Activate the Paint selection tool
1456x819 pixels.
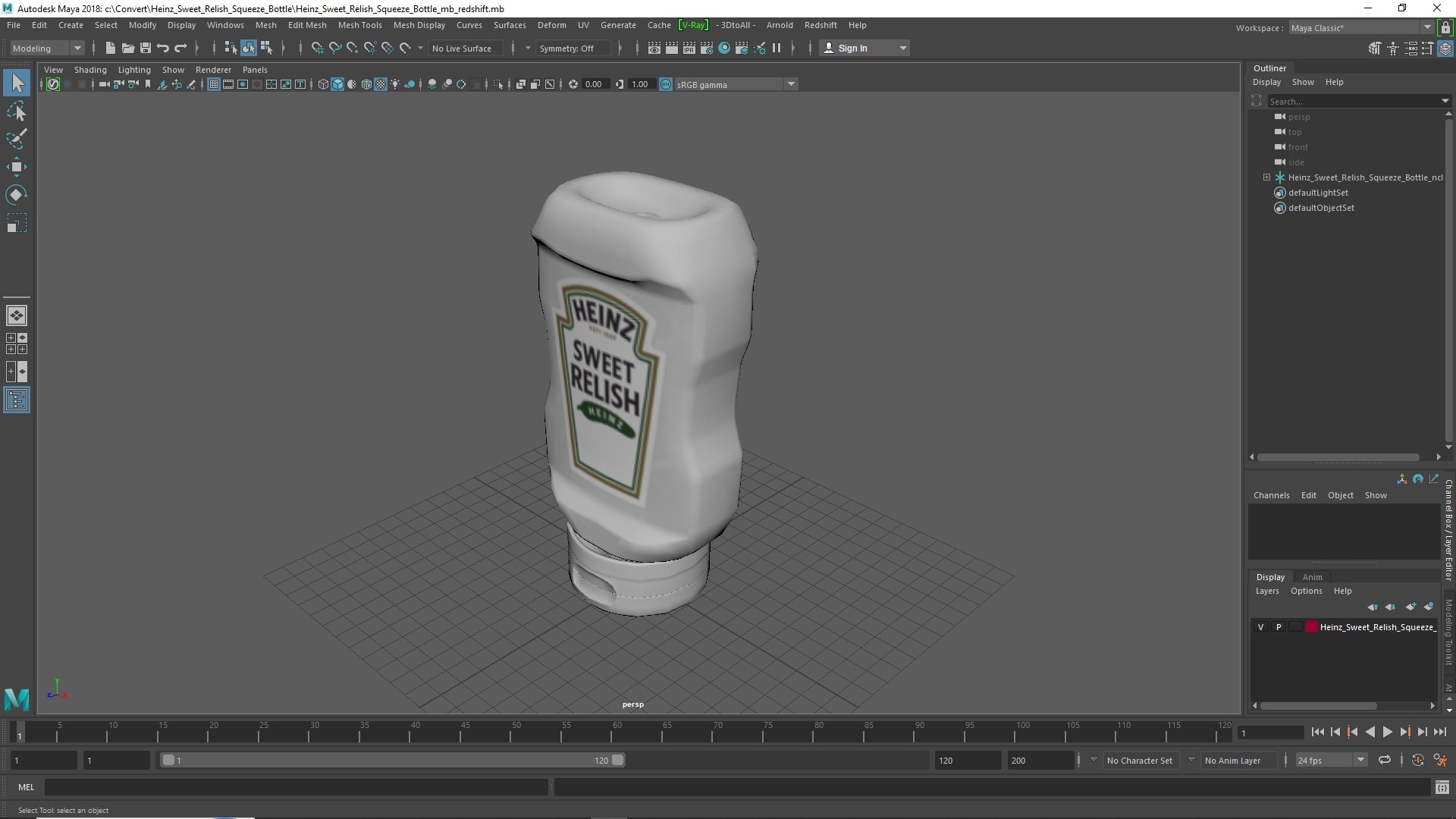point(17,139)
